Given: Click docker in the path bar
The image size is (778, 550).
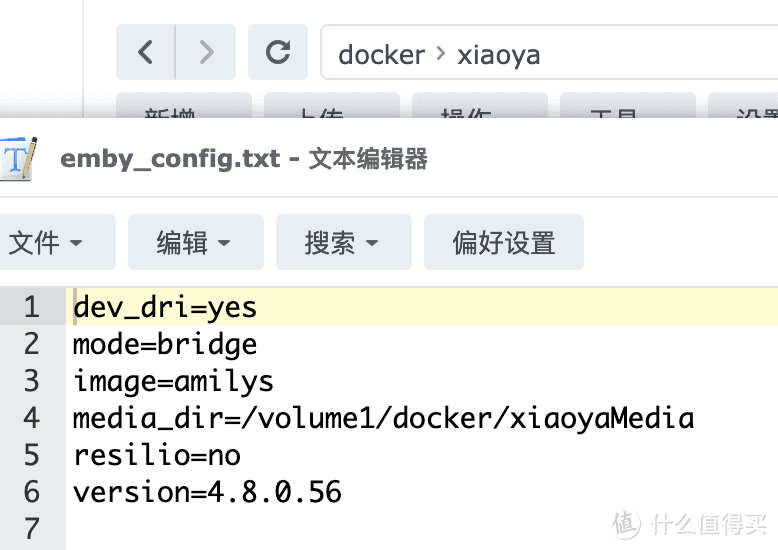Looking at the screenshot, I should [381, 54].
